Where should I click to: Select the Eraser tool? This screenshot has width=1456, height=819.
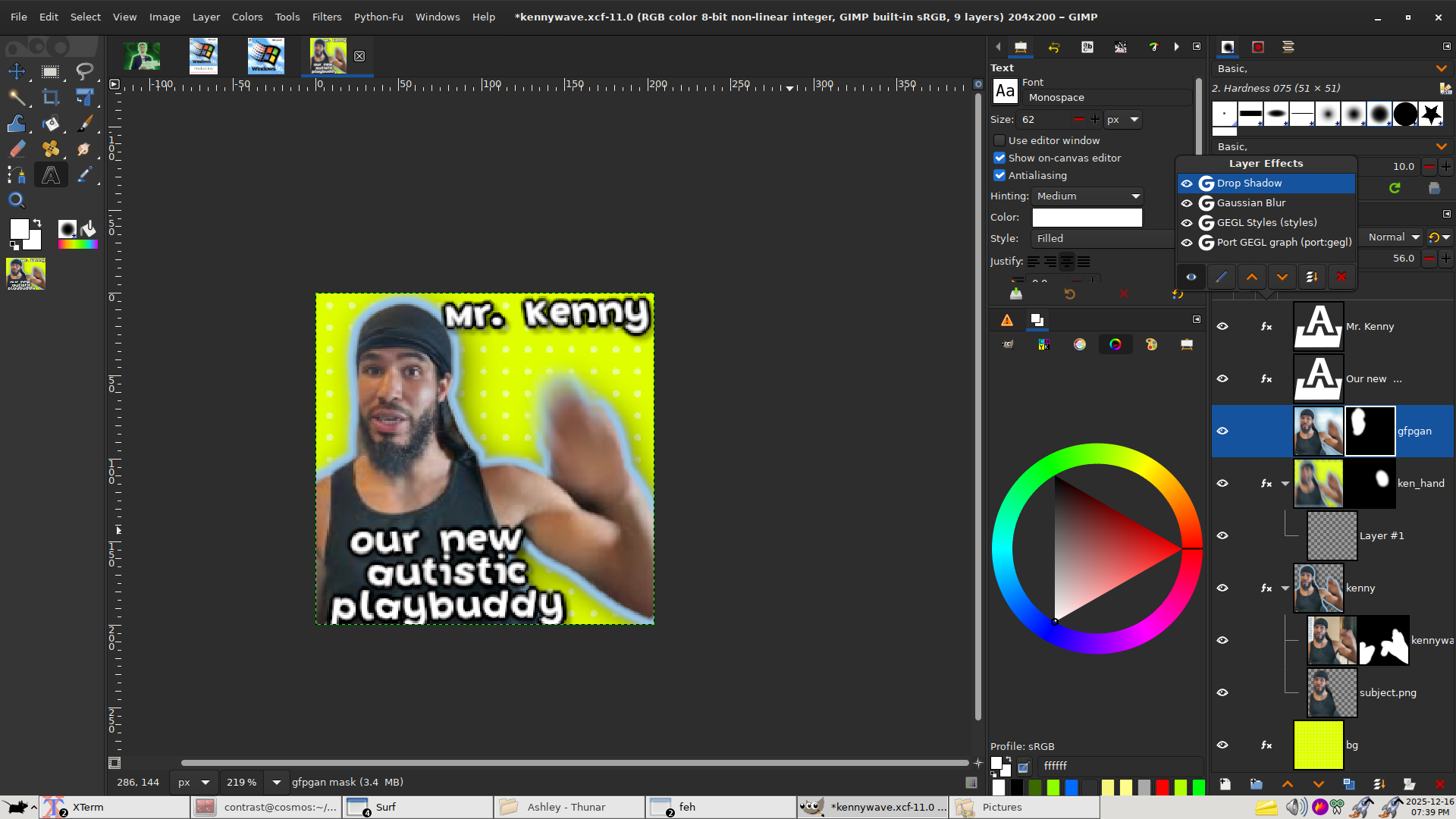click(17, 149)
